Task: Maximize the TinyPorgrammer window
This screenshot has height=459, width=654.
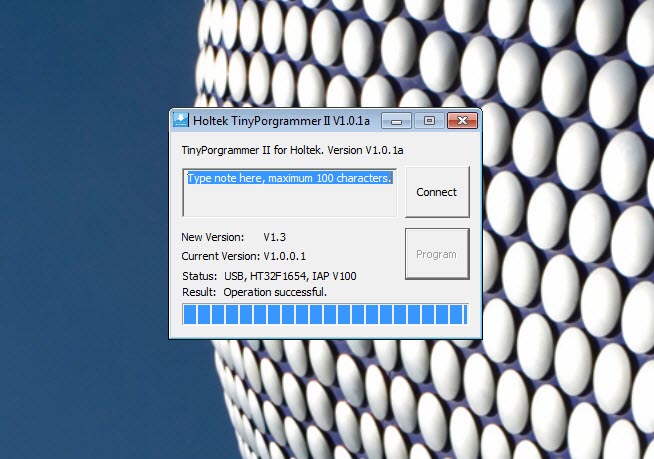Action: (429, 121)
